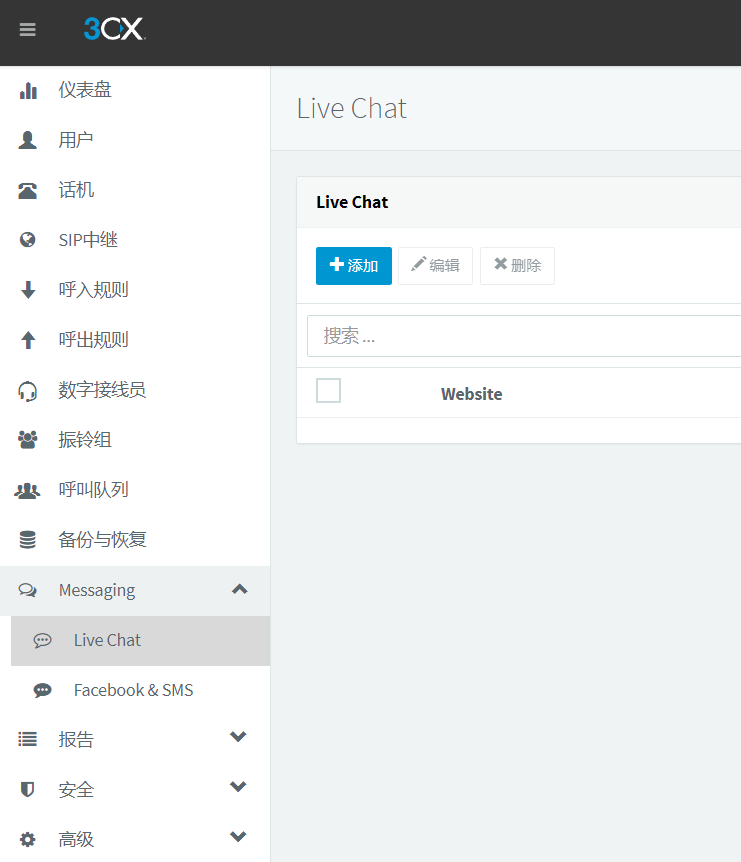741x862 pixels.
Task: Open the 仪表盘 dashboard chart icon
Action: coord(28,90)
